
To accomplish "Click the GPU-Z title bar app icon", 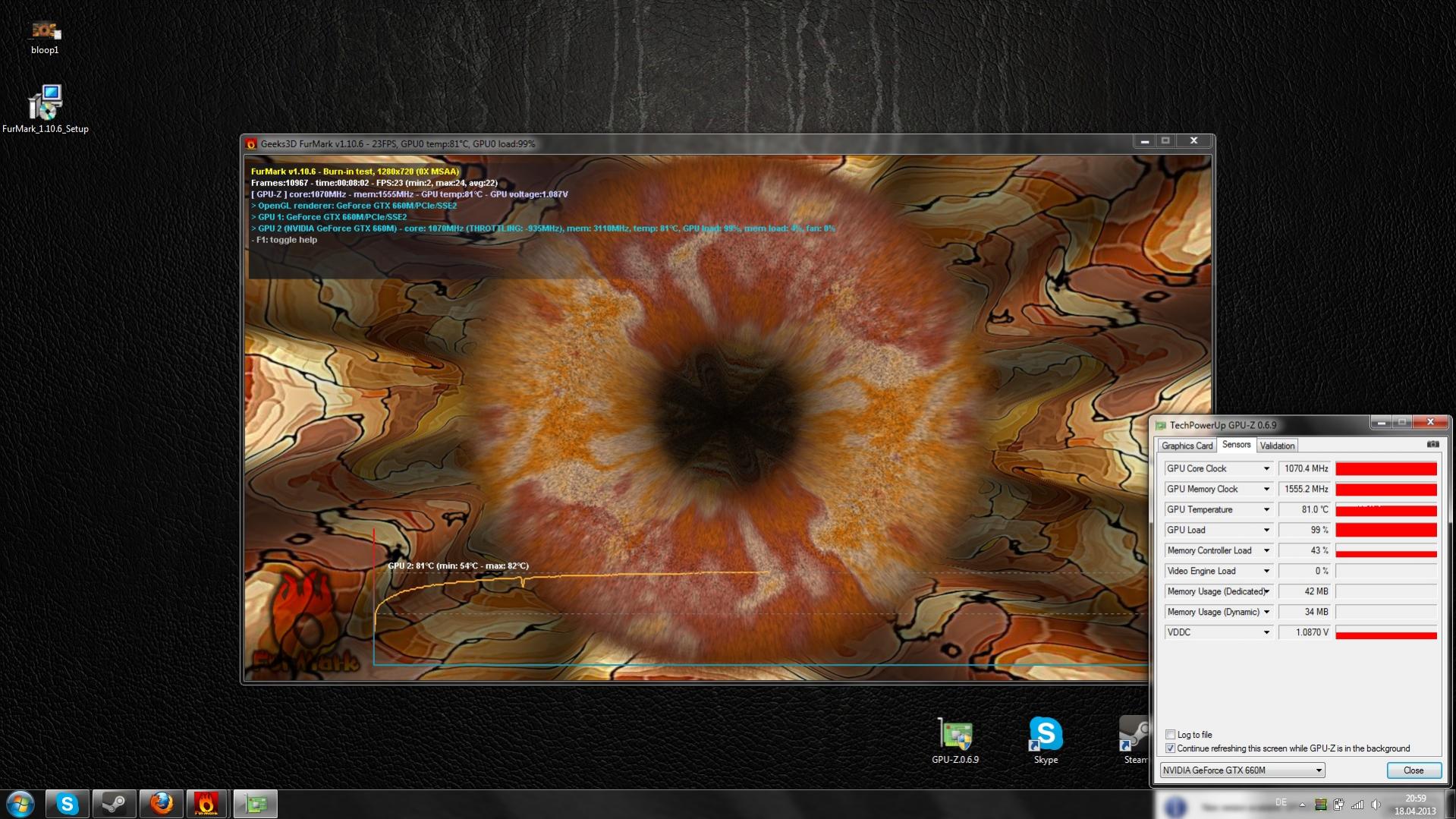I will 1160,425.
